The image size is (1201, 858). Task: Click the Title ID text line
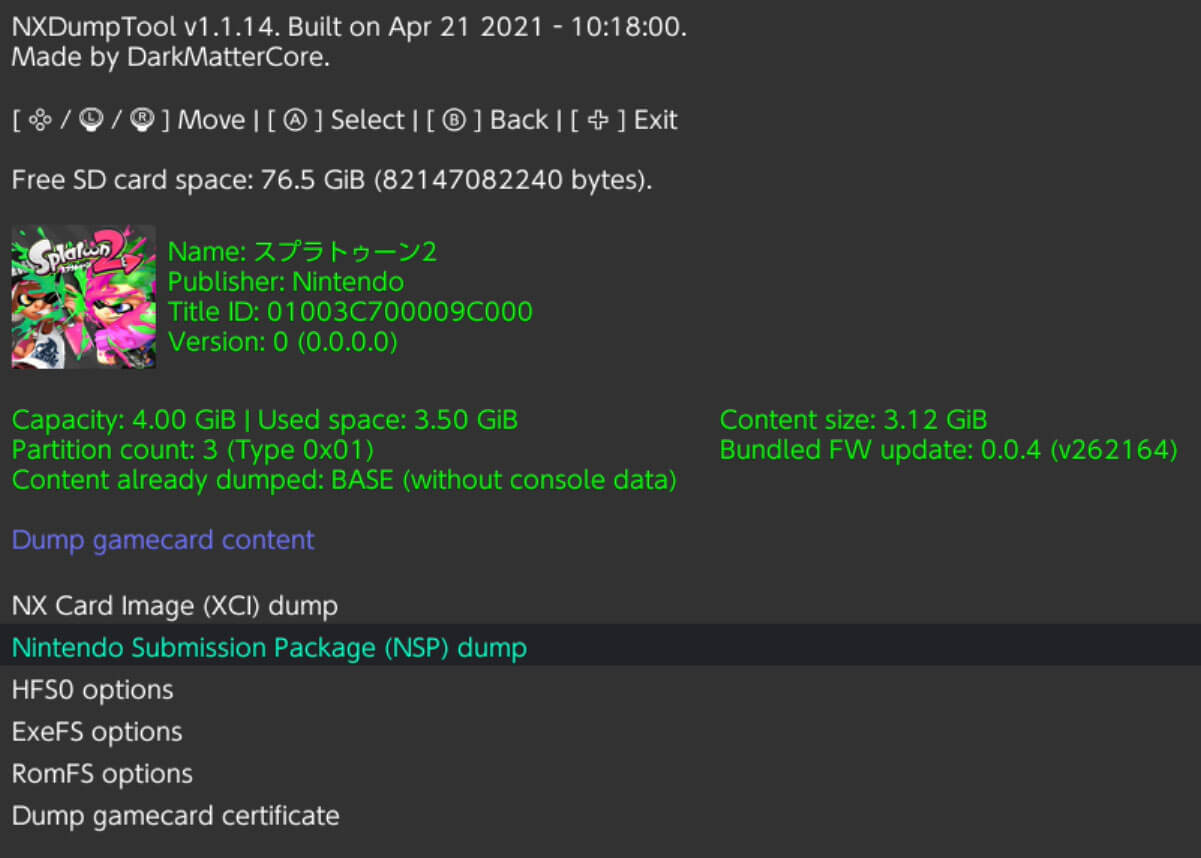click(x=350, y=312)
